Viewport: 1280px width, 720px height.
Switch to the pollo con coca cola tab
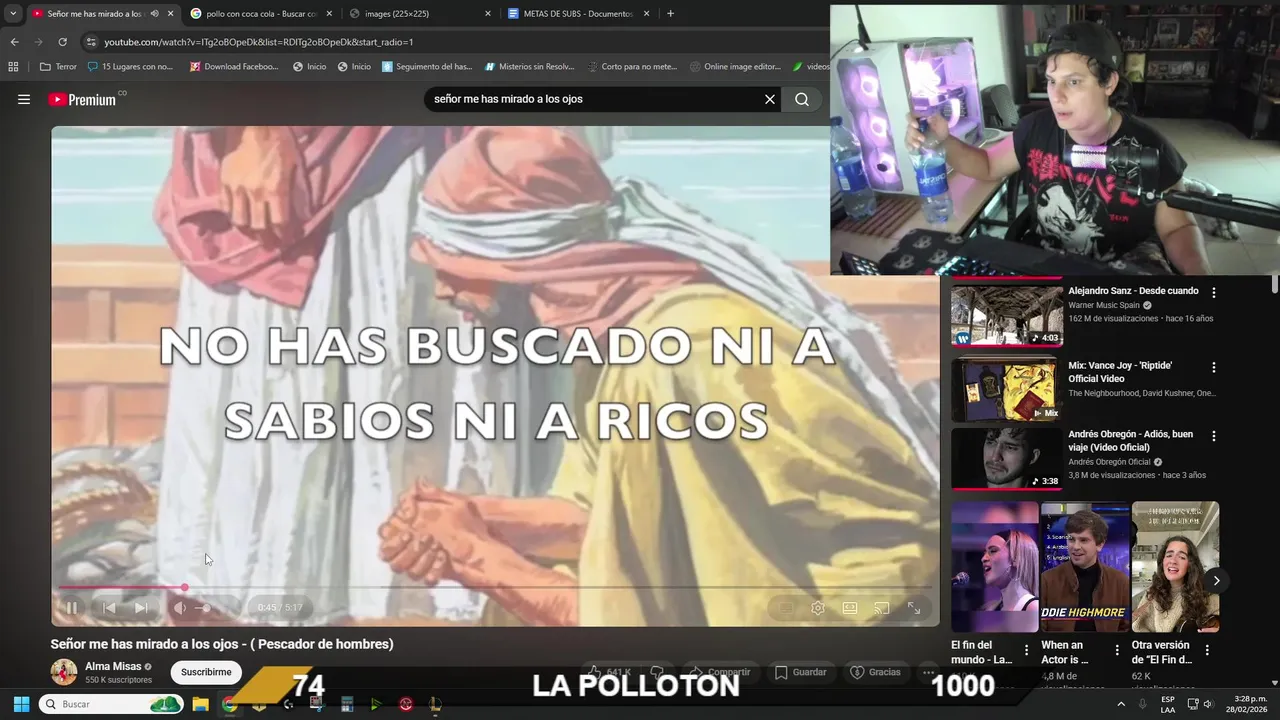(260, 14)
